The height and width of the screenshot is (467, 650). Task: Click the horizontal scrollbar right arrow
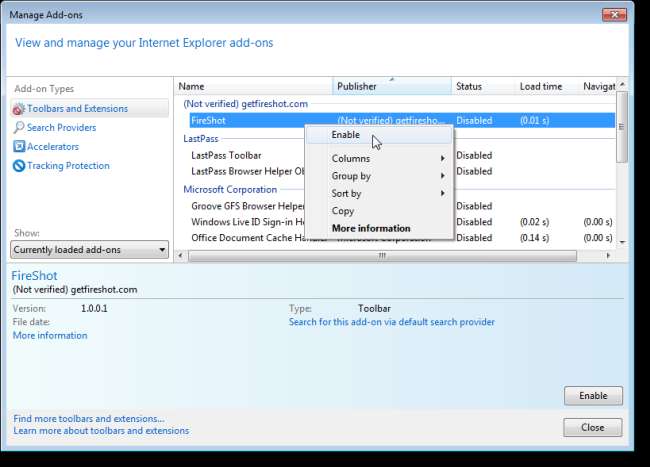609,255
